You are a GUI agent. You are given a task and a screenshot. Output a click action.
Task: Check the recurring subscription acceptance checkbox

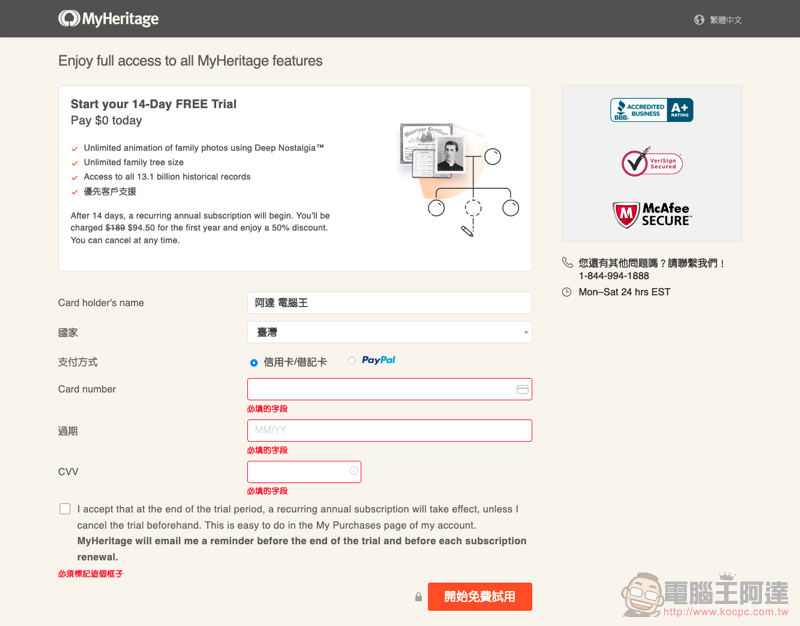[x=65, y=509]
